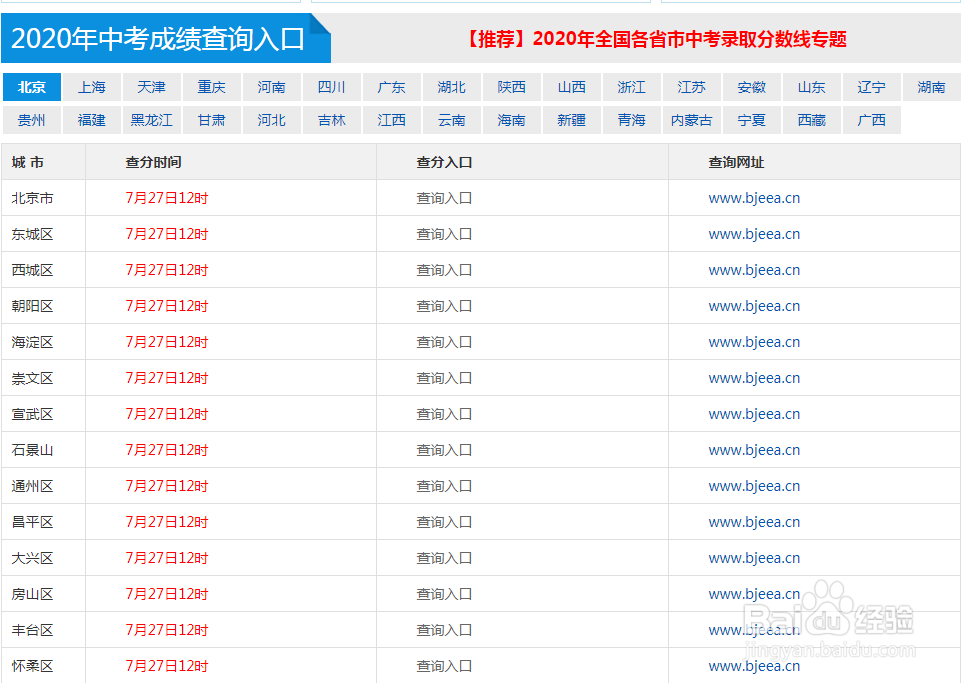The height and width of the screenshot is (683, 969).
Task: Select the 黑龙江 tab
Action: tap(151, 119)
